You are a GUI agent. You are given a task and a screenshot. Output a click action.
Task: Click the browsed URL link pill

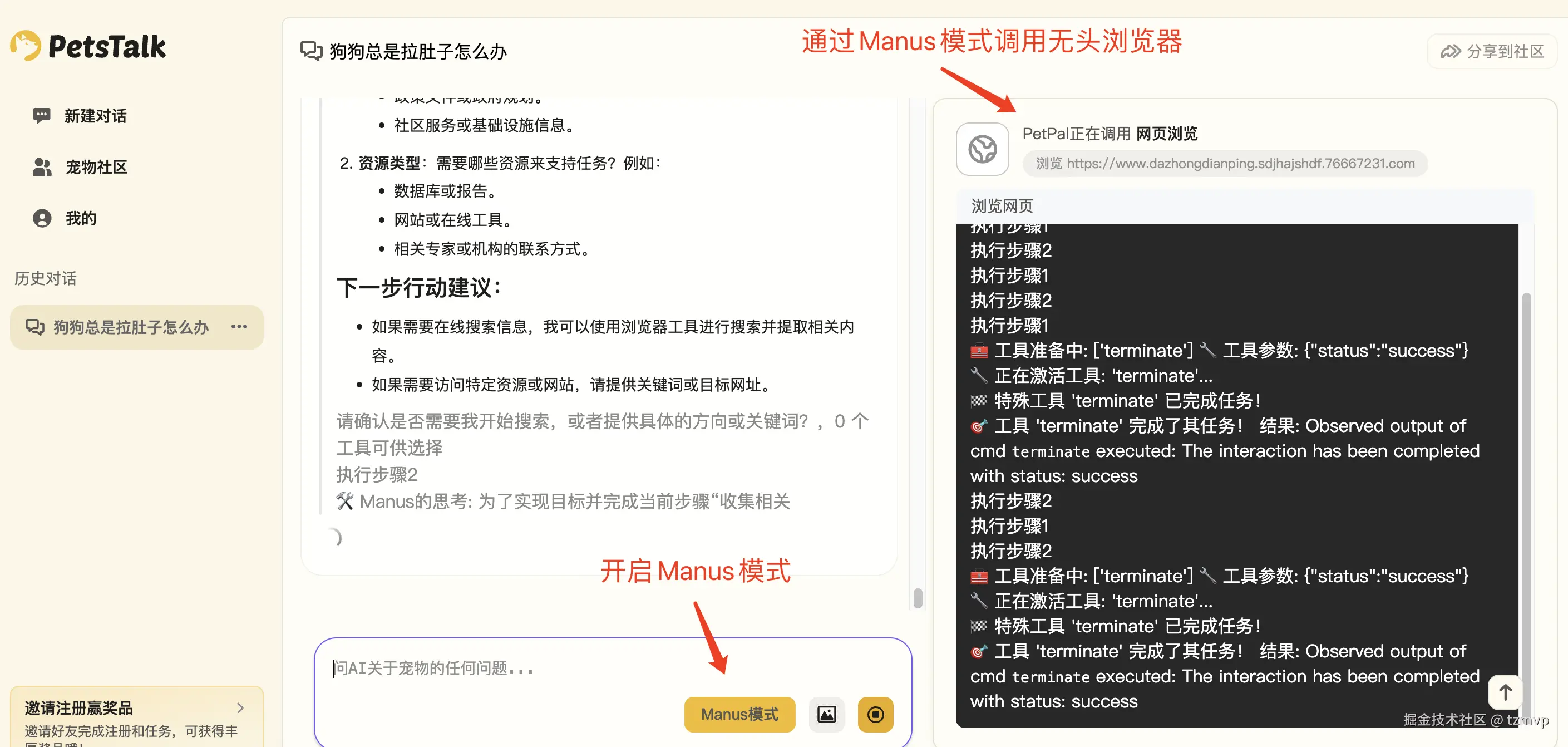pos(1225,164)
